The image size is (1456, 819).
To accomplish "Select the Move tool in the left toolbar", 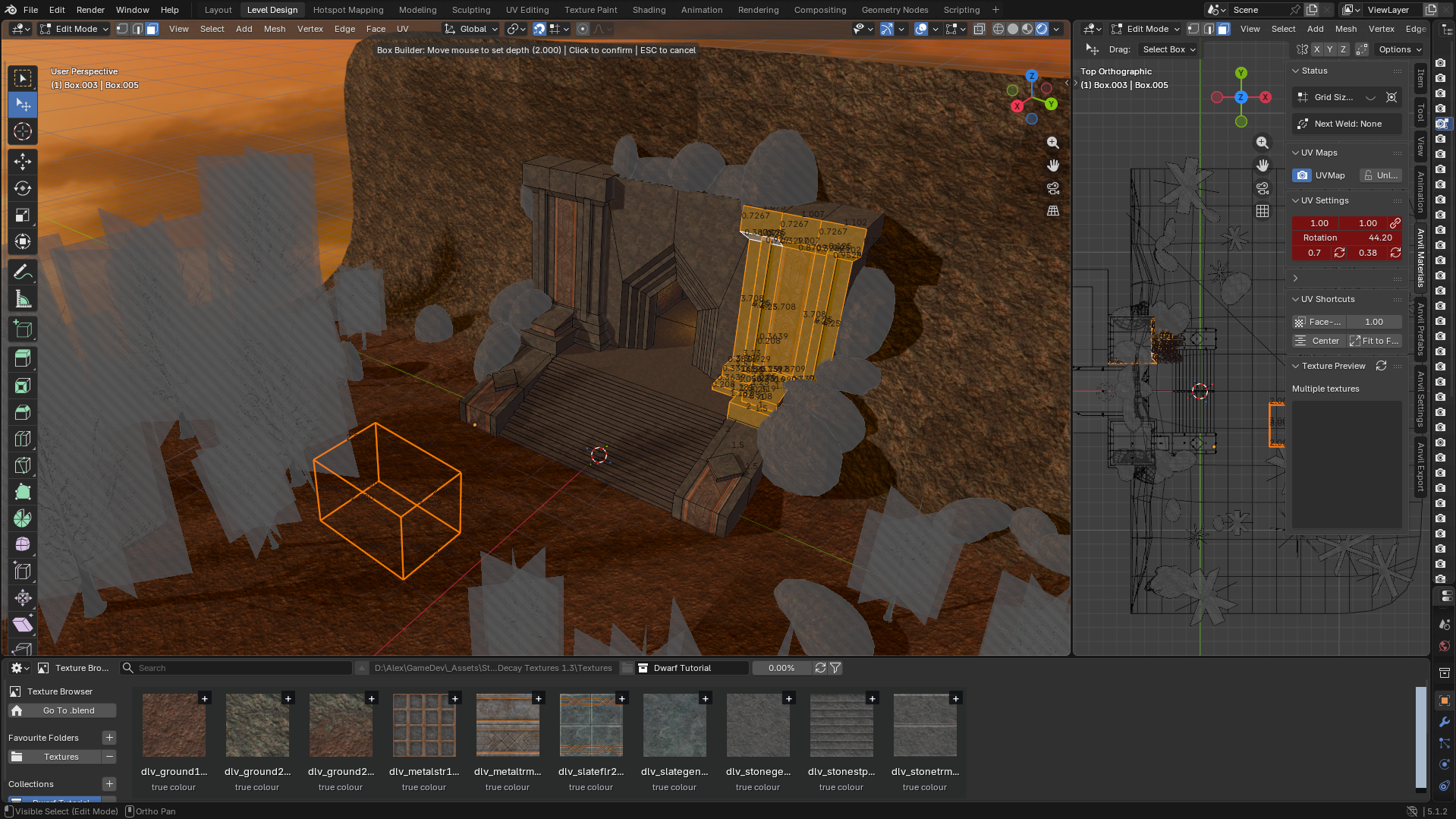I will [x=23, y=162].
